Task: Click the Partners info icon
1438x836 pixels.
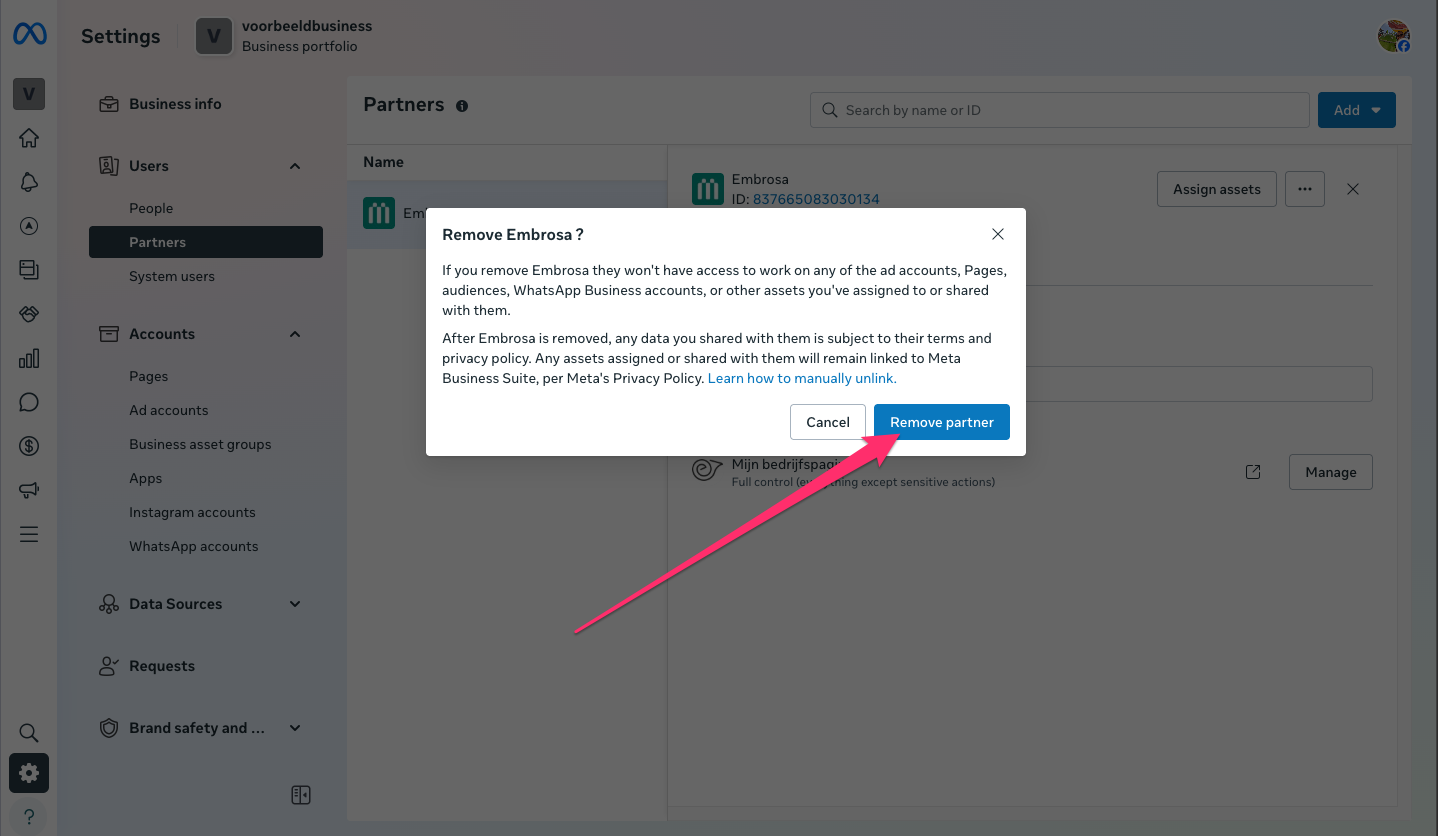Action: tap(462, 106)
